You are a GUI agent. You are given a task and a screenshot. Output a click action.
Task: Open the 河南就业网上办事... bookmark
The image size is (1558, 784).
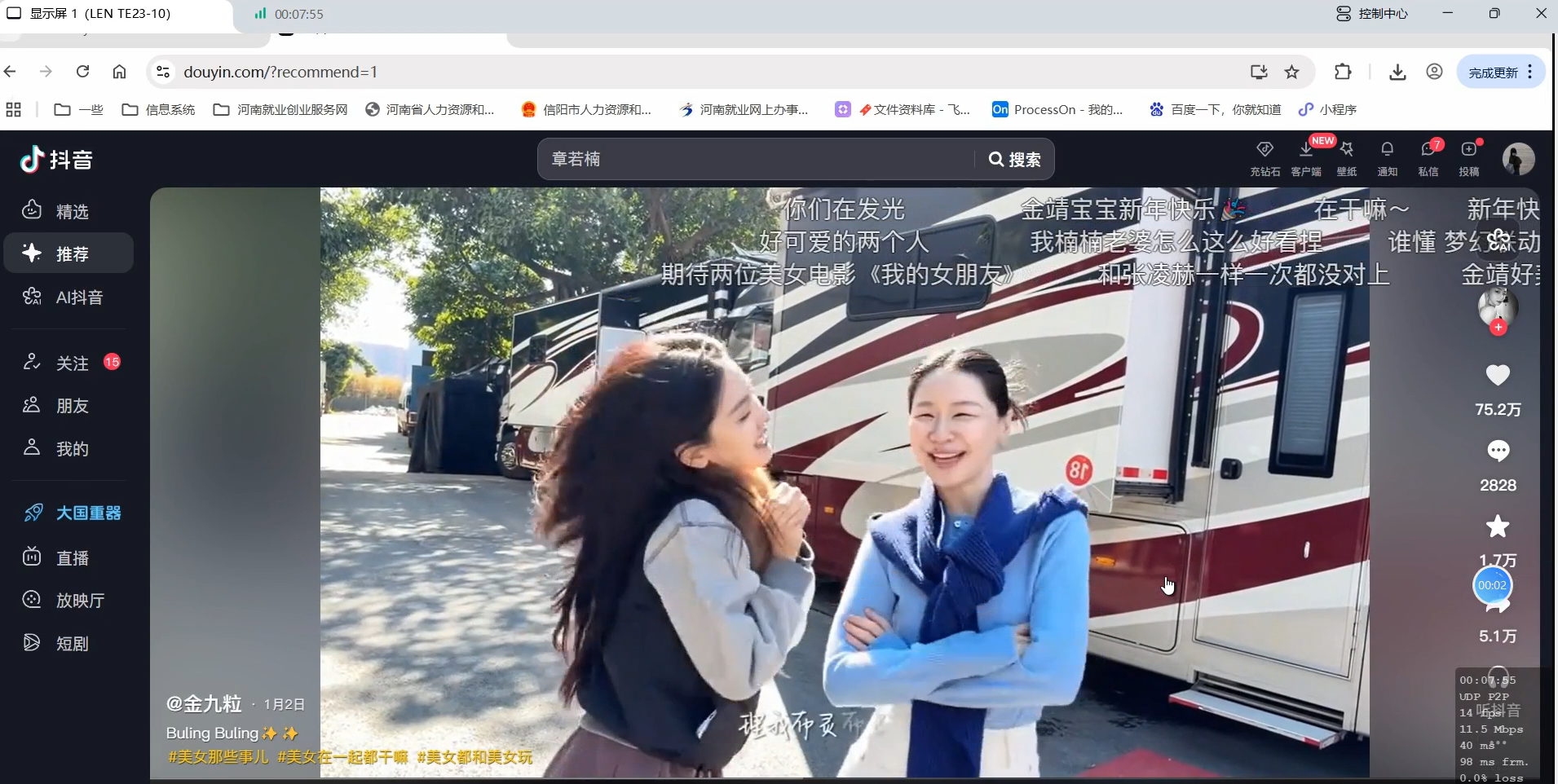[744, 109]
